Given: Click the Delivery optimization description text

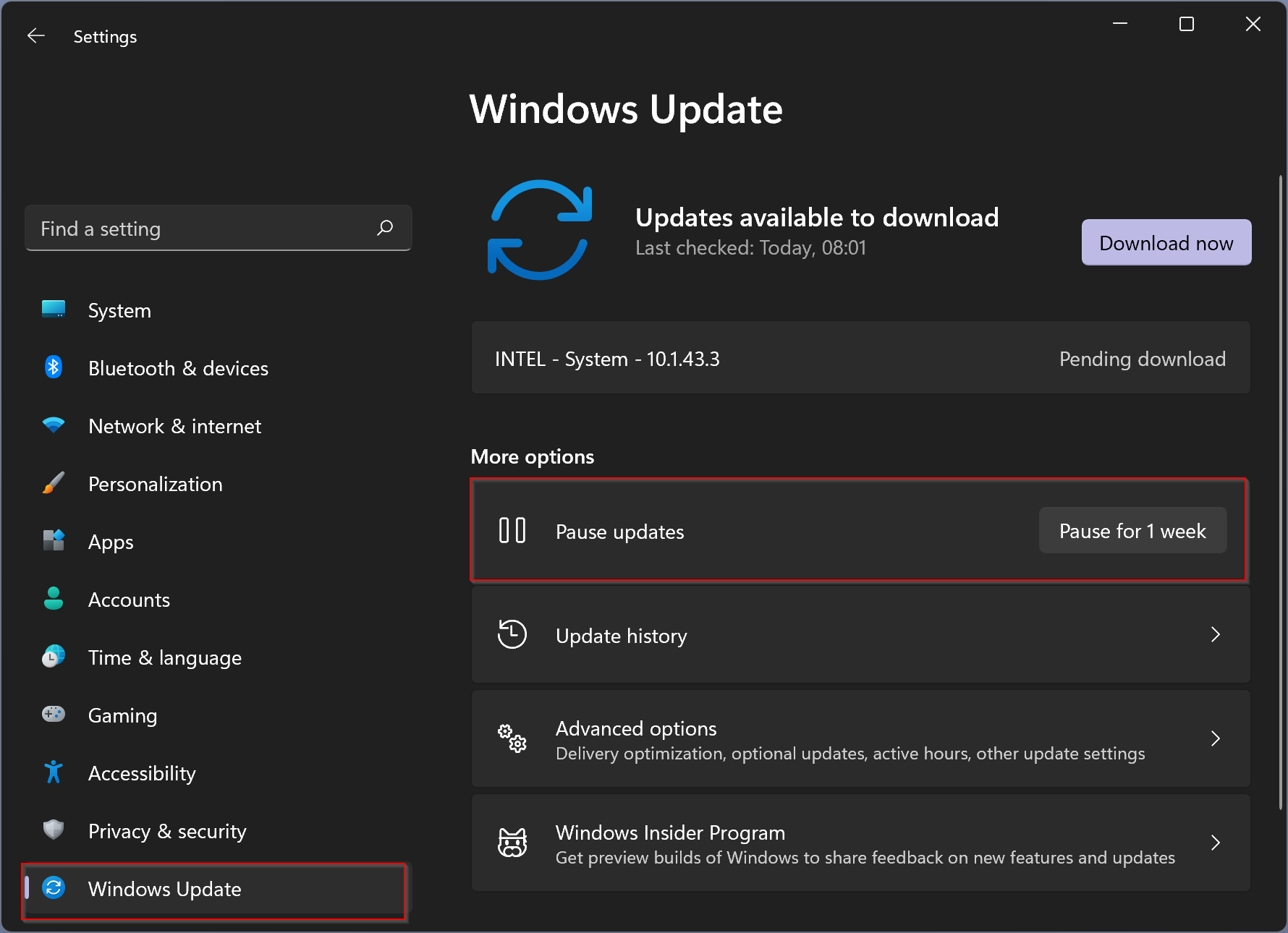Looking at the screenshot, I should (850, 754).
